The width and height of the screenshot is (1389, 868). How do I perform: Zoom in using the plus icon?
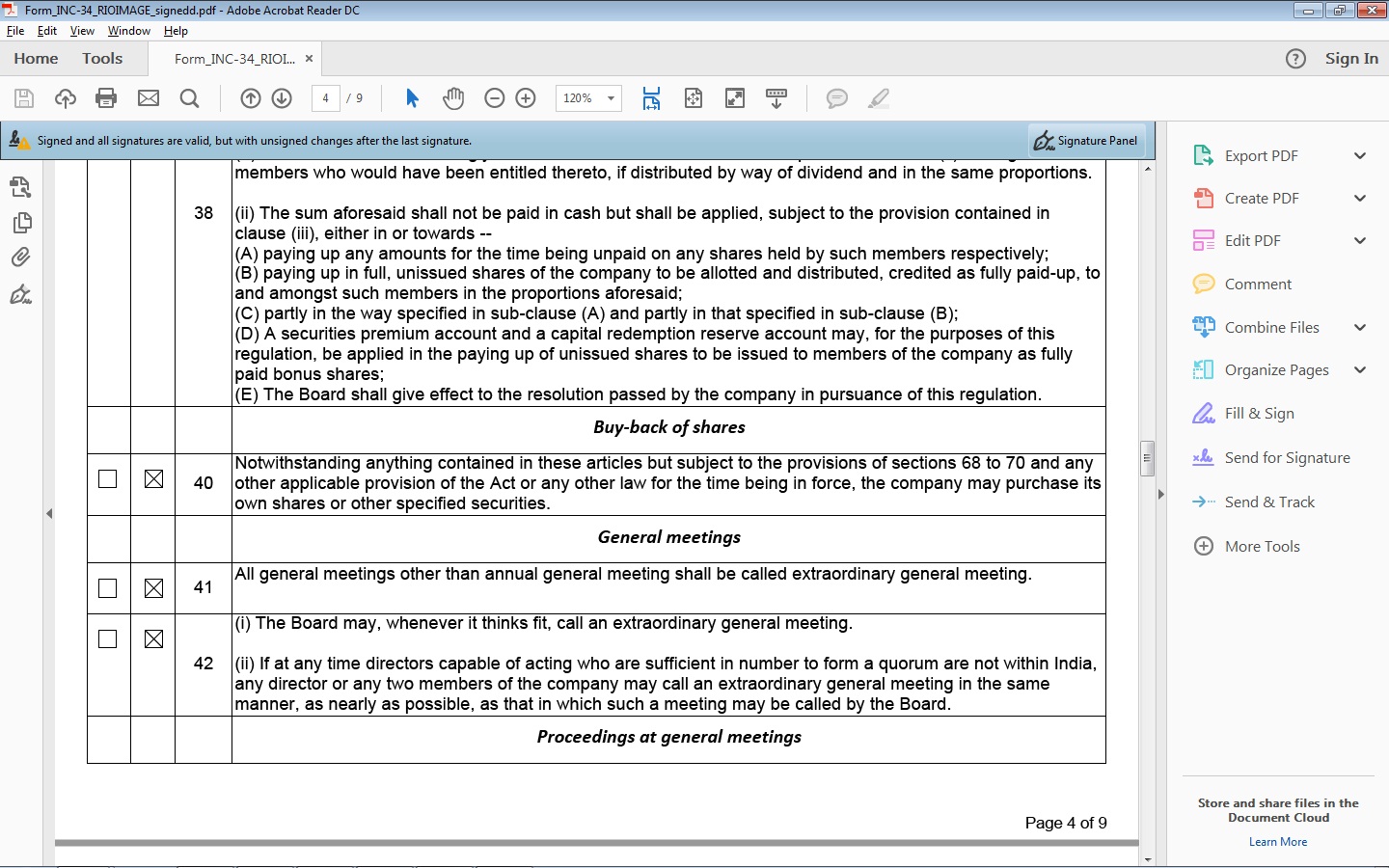point(526,97)
